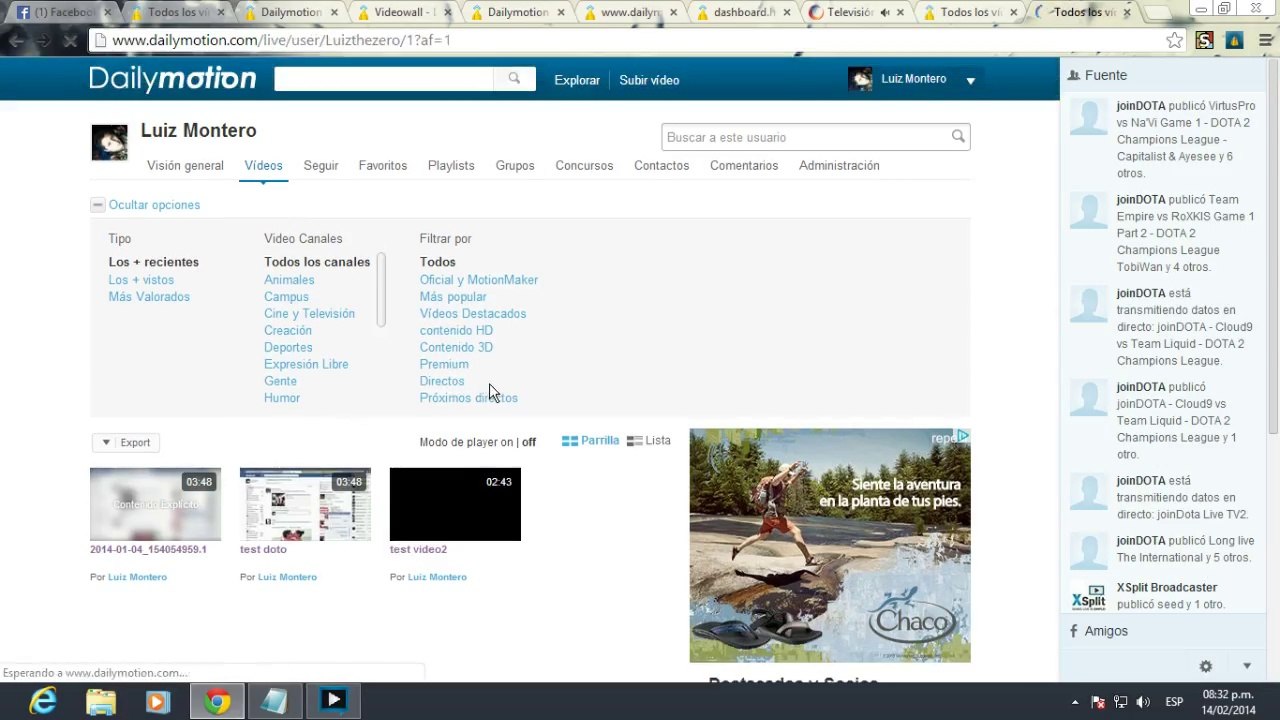Image resolution: width=1280 pixels, height=720 pixels.
Task: Click magnifier in 'Buscar a este usuario' box
Action: tap(958, 137)
